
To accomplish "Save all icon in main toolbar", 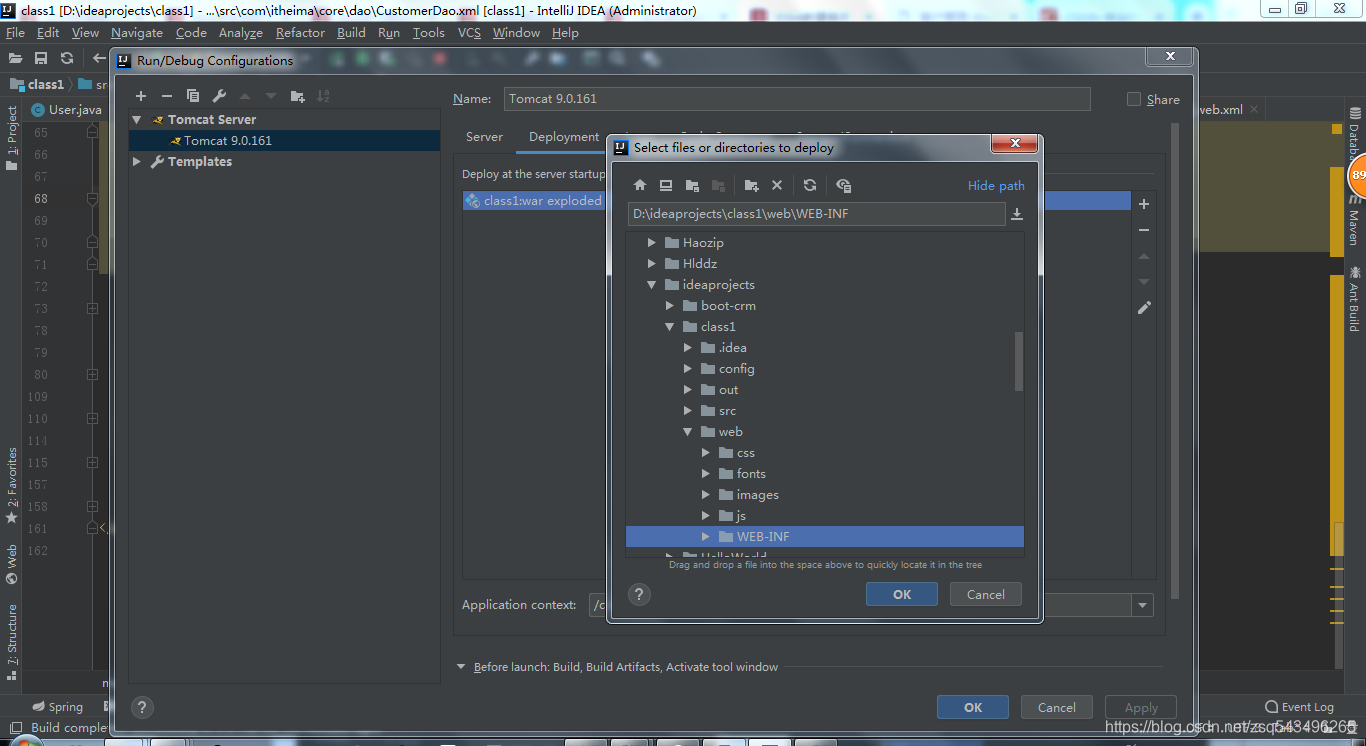I will pos(41,59).
